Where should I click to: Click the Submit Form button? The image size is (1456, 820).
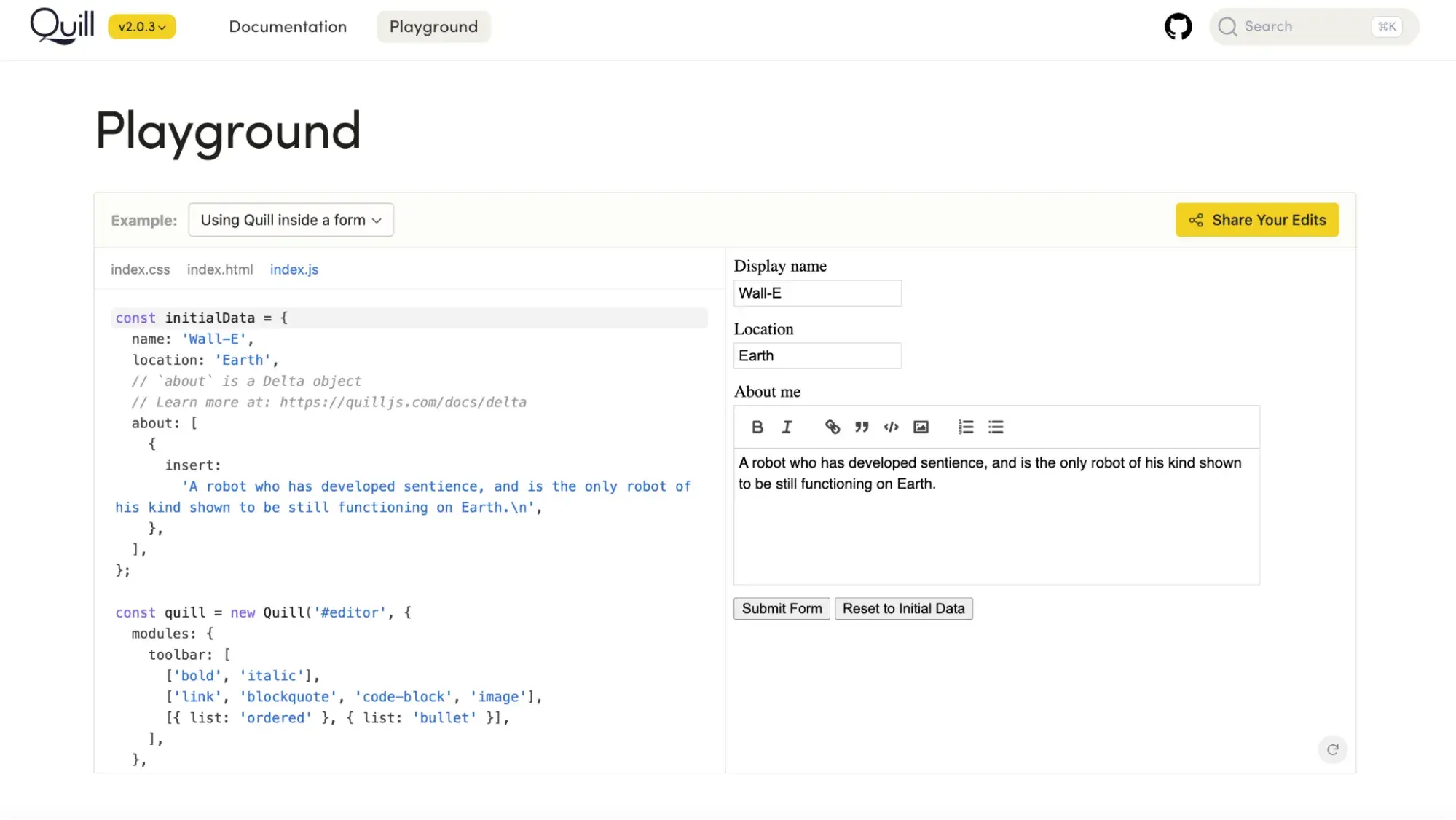point(782,609)
